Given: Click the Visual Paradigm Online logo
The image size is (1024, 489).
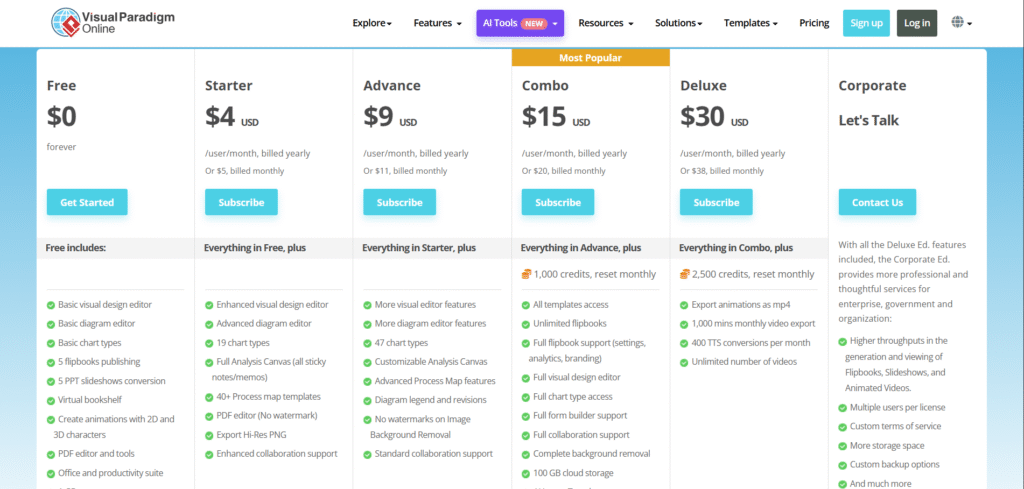Looking at the screenshot, I should click(x=113, y=22).
